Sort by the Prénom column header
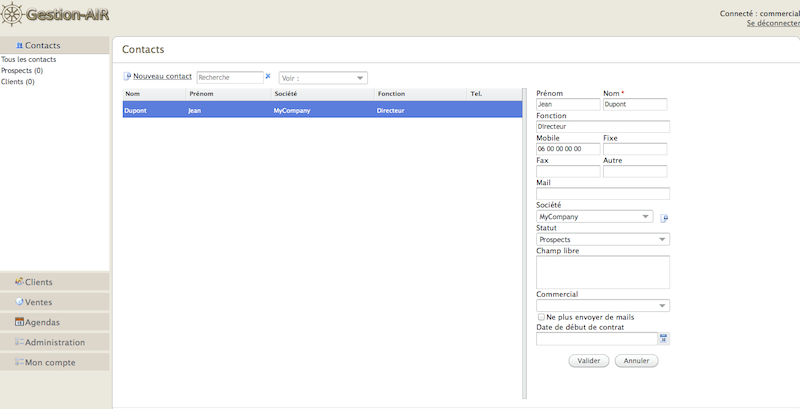Image resolution: width=800 pixels, height=409 pixels. [228, 94]
